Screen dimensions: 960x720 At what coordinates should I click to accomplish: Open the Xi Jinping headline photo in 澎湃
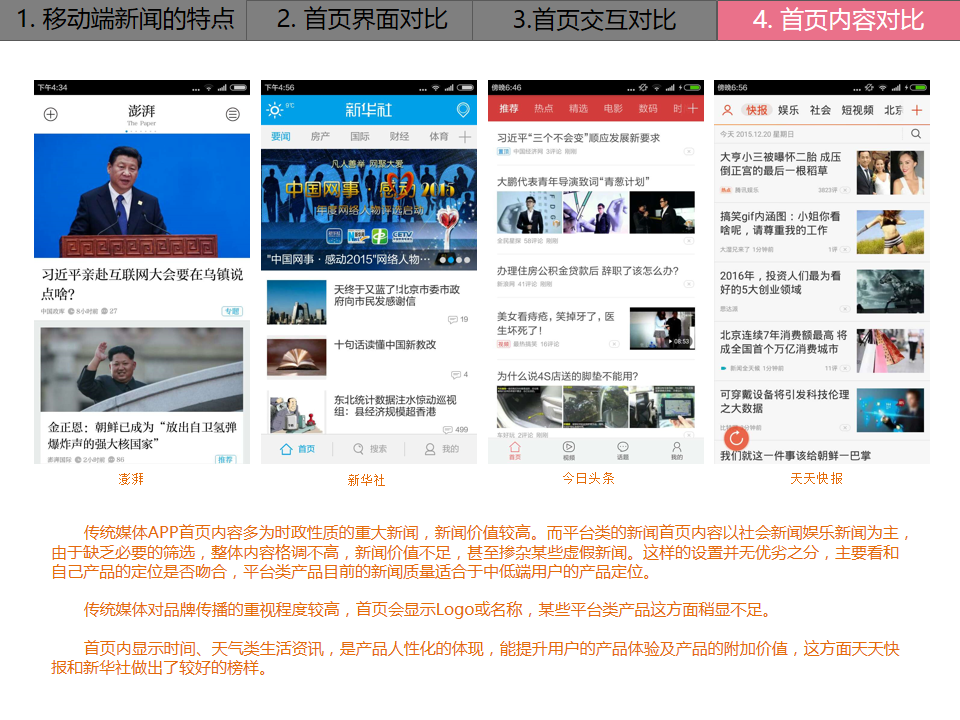point(141,195)
